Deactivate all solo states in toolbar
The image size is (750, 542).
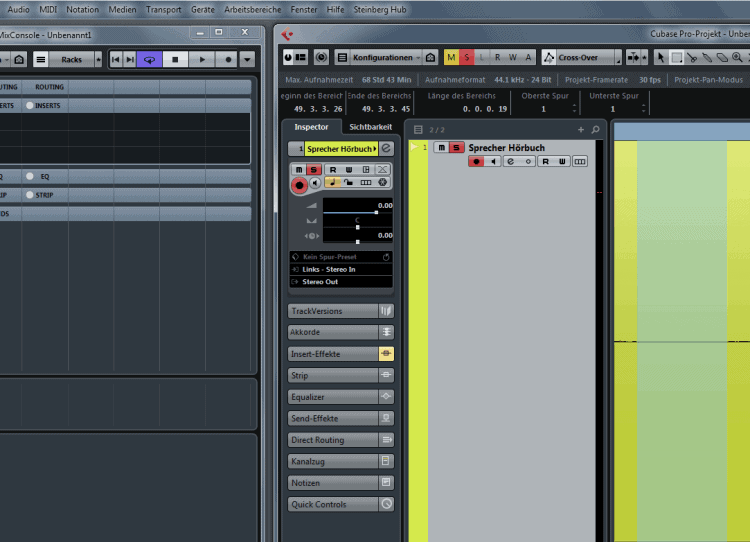pyautogui.click(x=466, y=58)
